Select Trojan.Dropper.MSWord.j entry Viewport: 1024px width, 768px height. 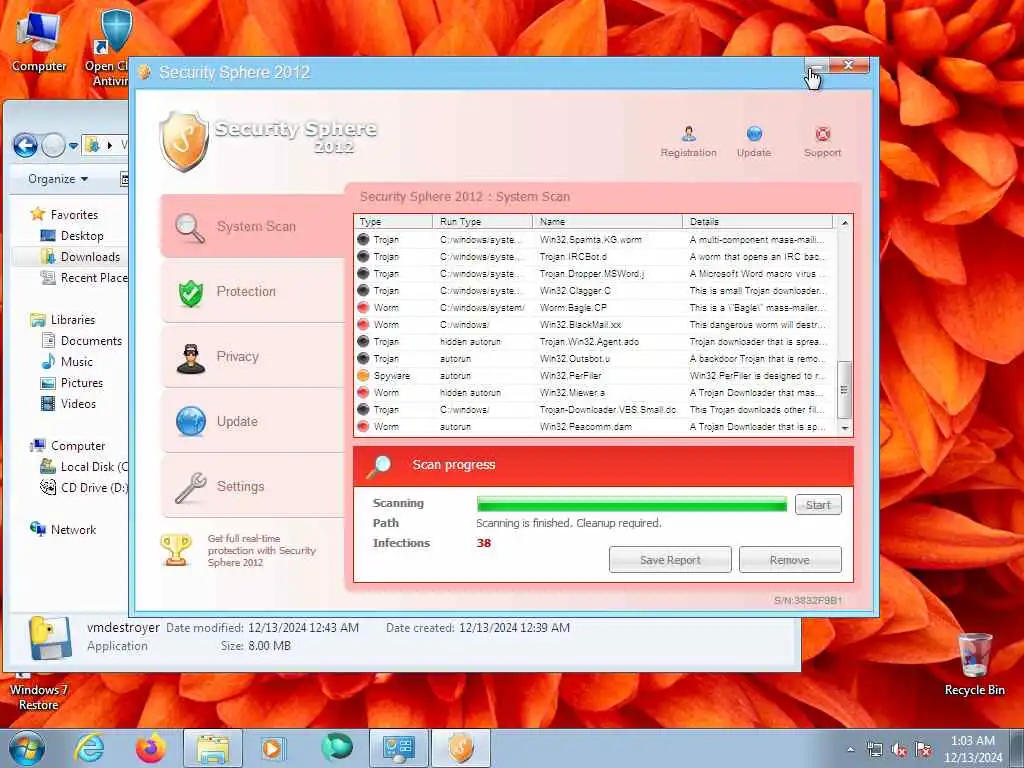click(595, 274)
